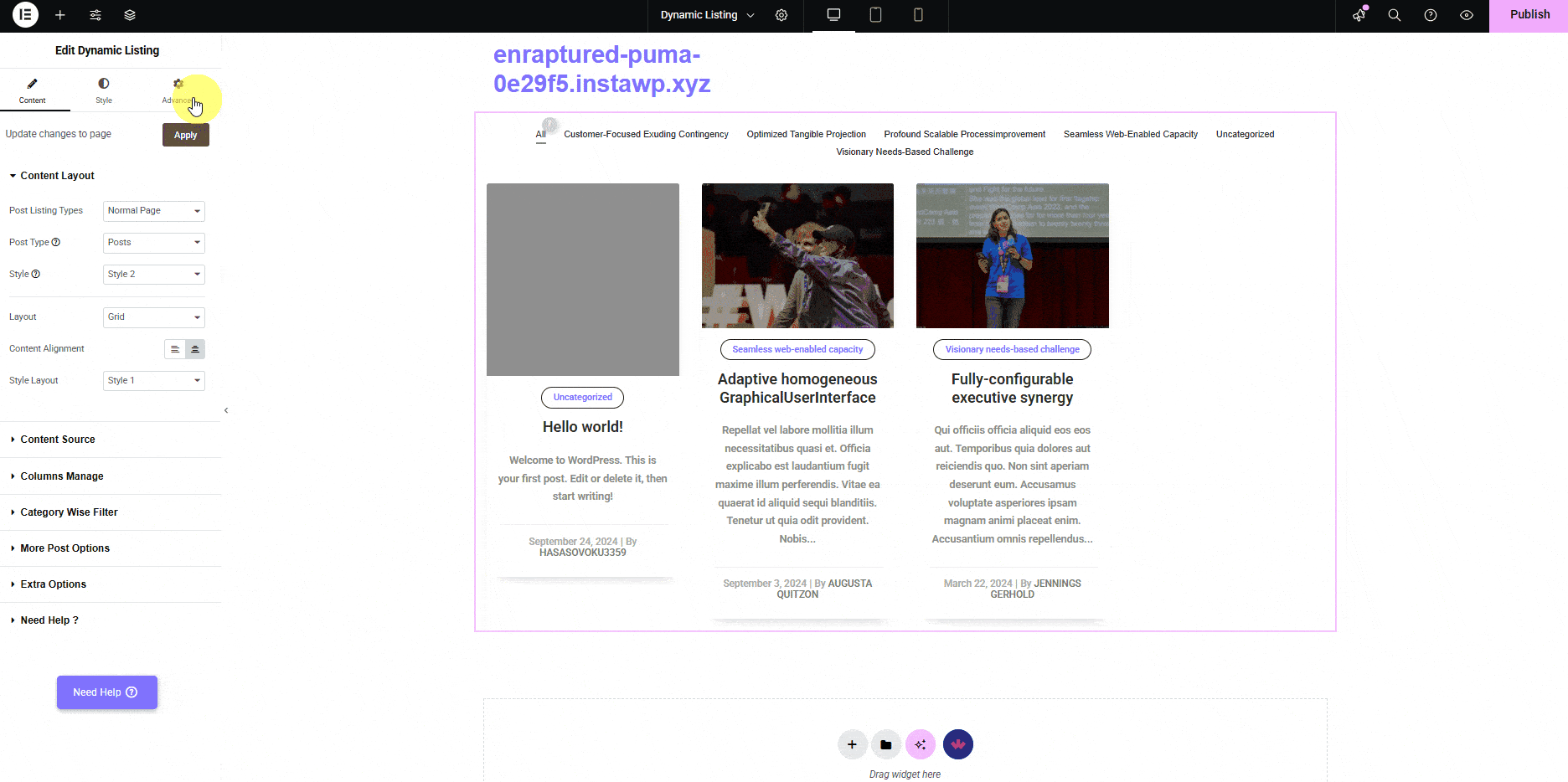Select the Uncategorized category filter
Screen dimensions: 1568x782
coord(1245,134)
